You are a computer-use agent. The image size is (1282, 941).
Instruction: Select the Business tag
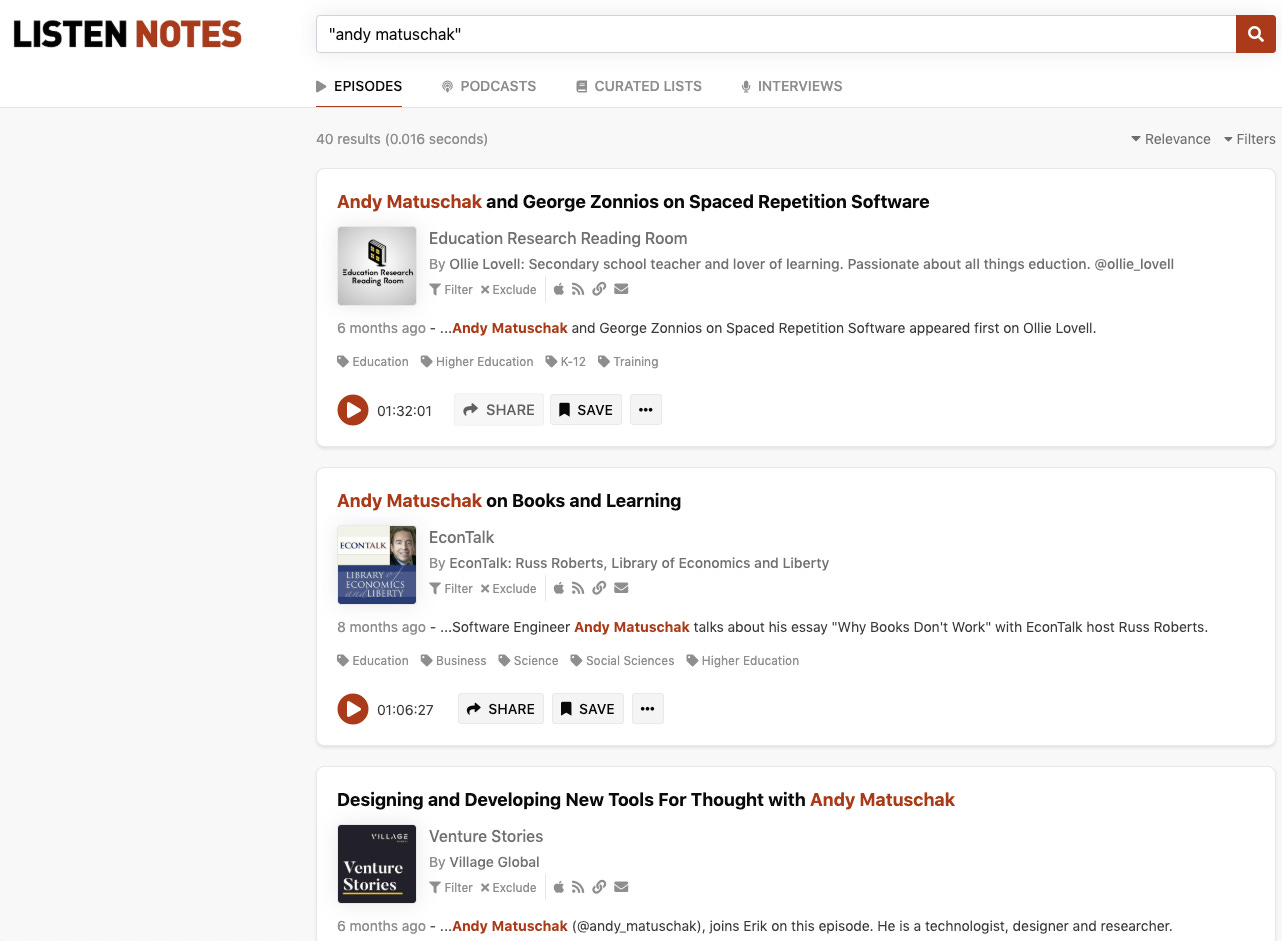click(454, 661)
